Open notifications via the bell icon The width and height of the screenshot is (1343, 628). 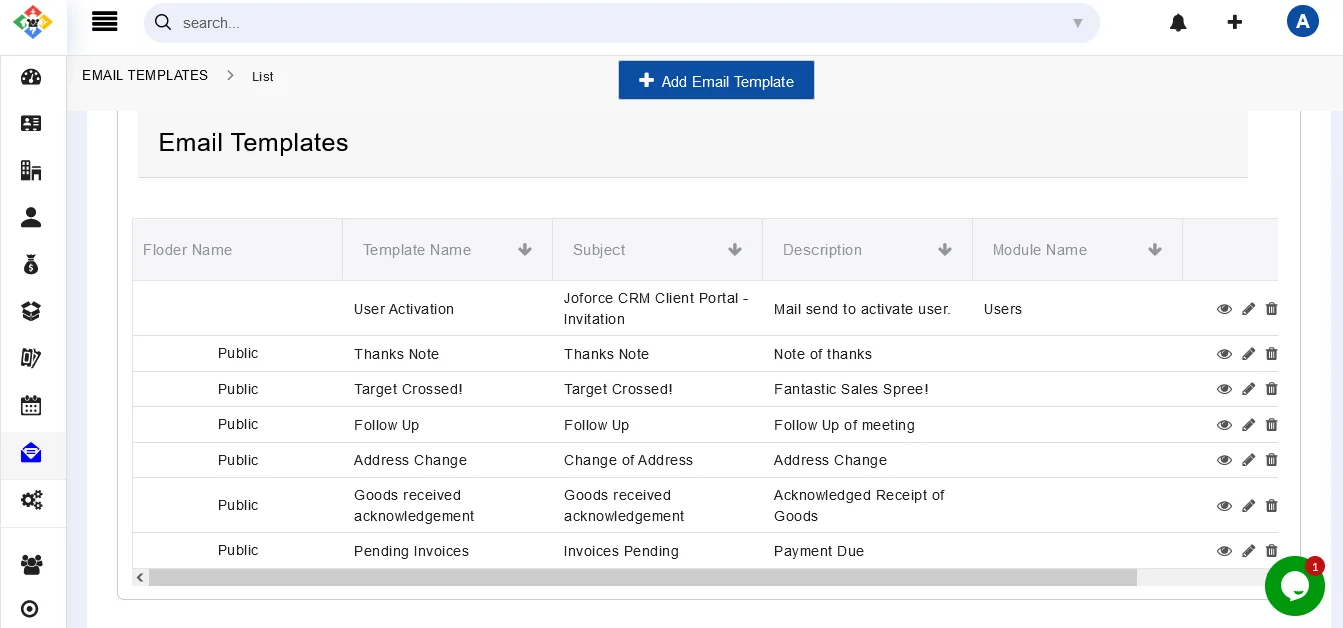click(x=1178, y=22)
